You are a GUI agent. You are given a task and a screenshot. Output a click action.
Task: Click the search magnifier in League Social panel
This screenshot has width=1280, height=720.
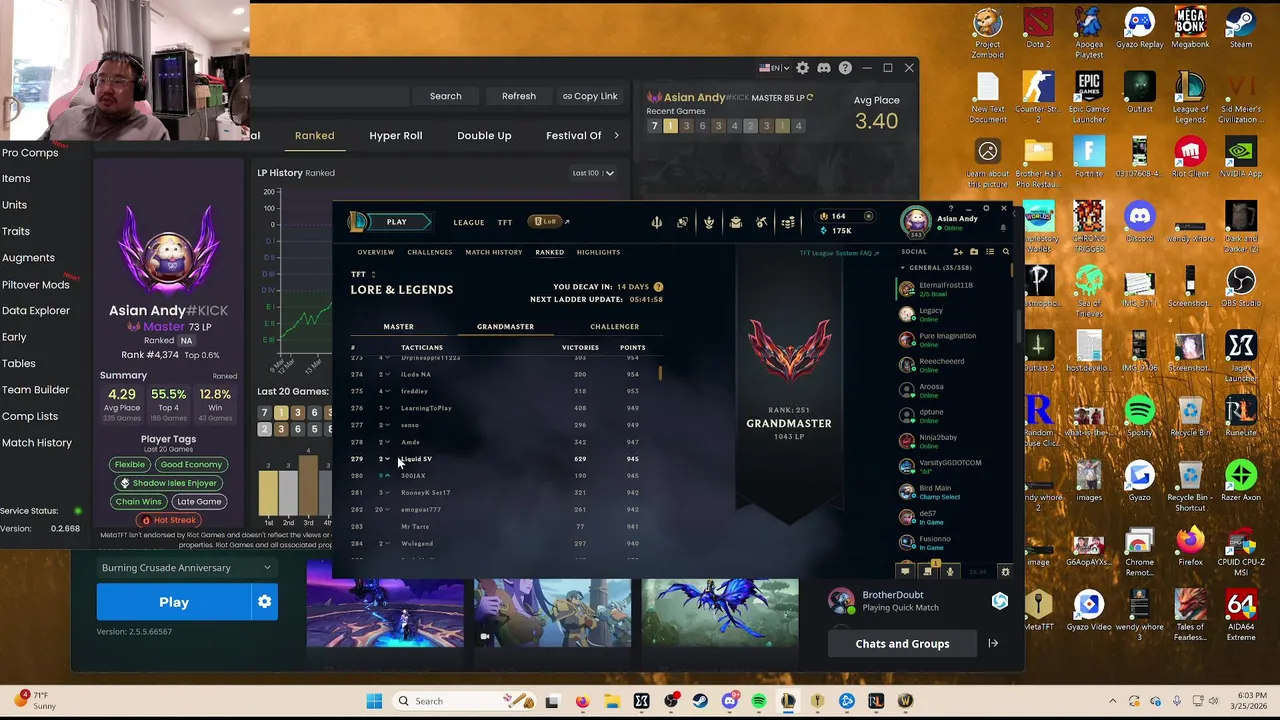point(1006,252)
